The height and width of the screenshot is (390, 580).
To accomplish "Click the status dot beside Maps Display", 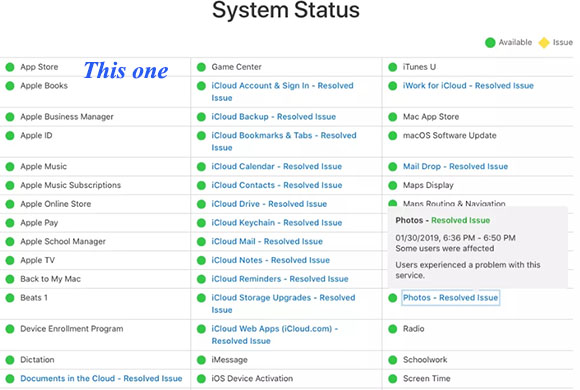I will pos(392,185).
